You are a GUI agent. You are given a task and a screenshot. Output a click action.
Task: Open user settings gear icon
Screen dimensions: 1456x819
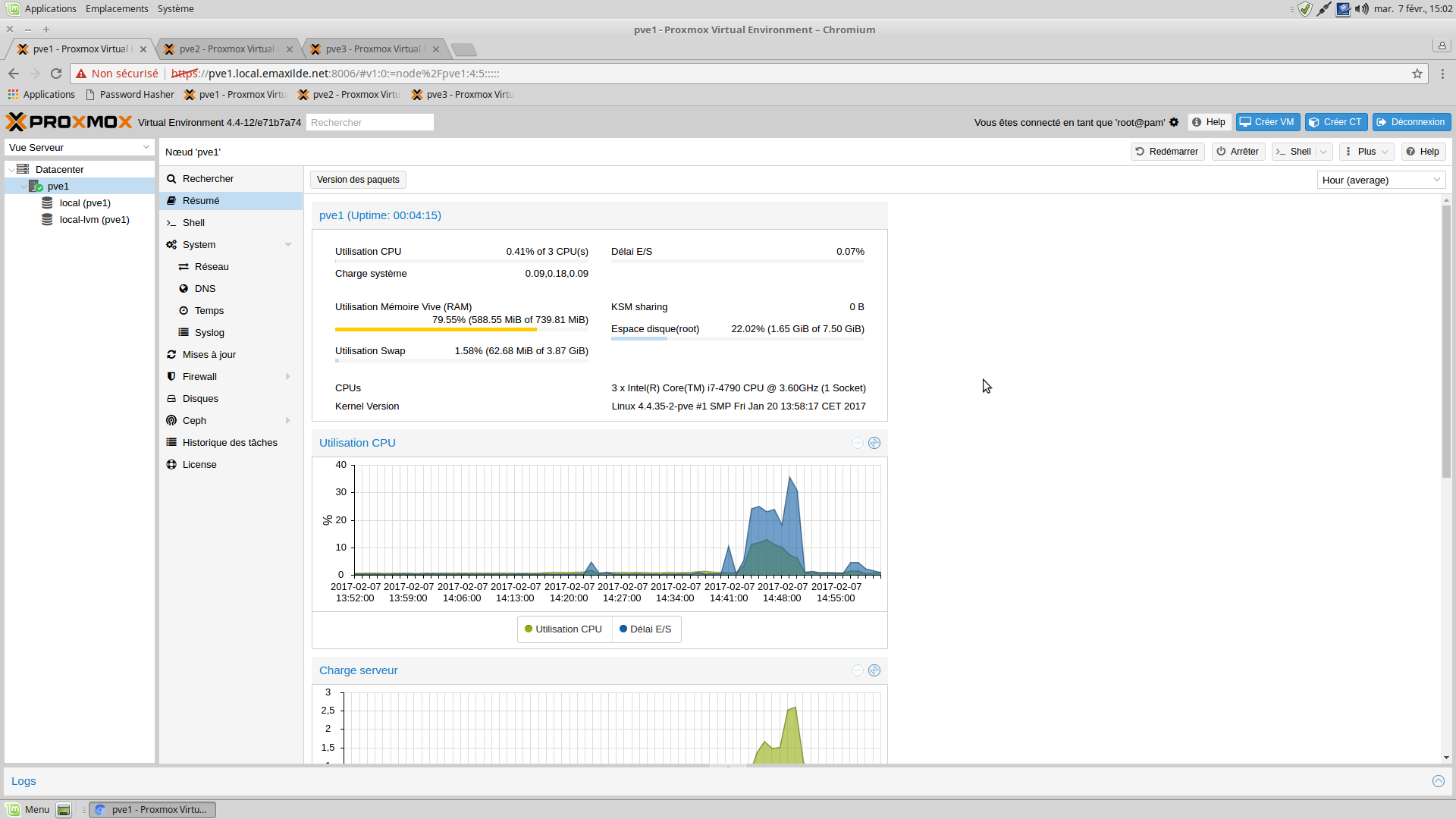tap(1174, 122)
